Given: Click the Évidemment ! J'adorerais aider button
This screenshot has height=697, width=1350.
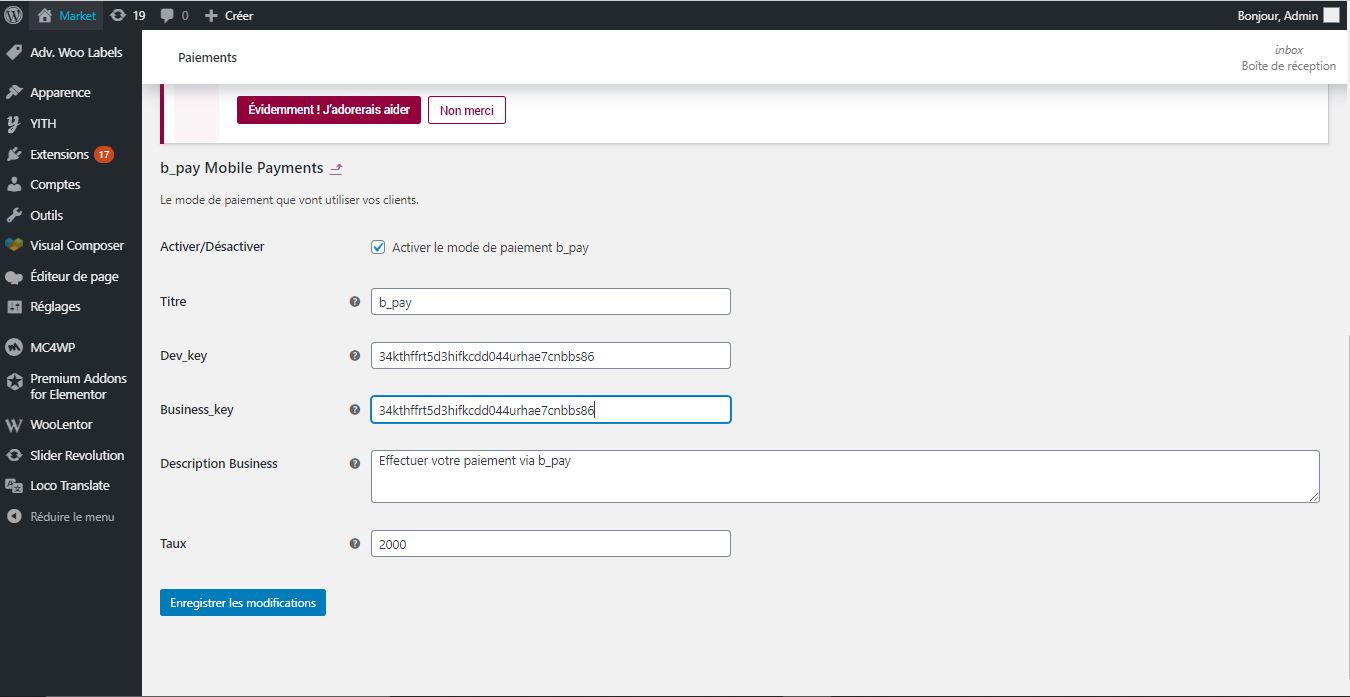Looking at the screenshot, I should point(328,110).
